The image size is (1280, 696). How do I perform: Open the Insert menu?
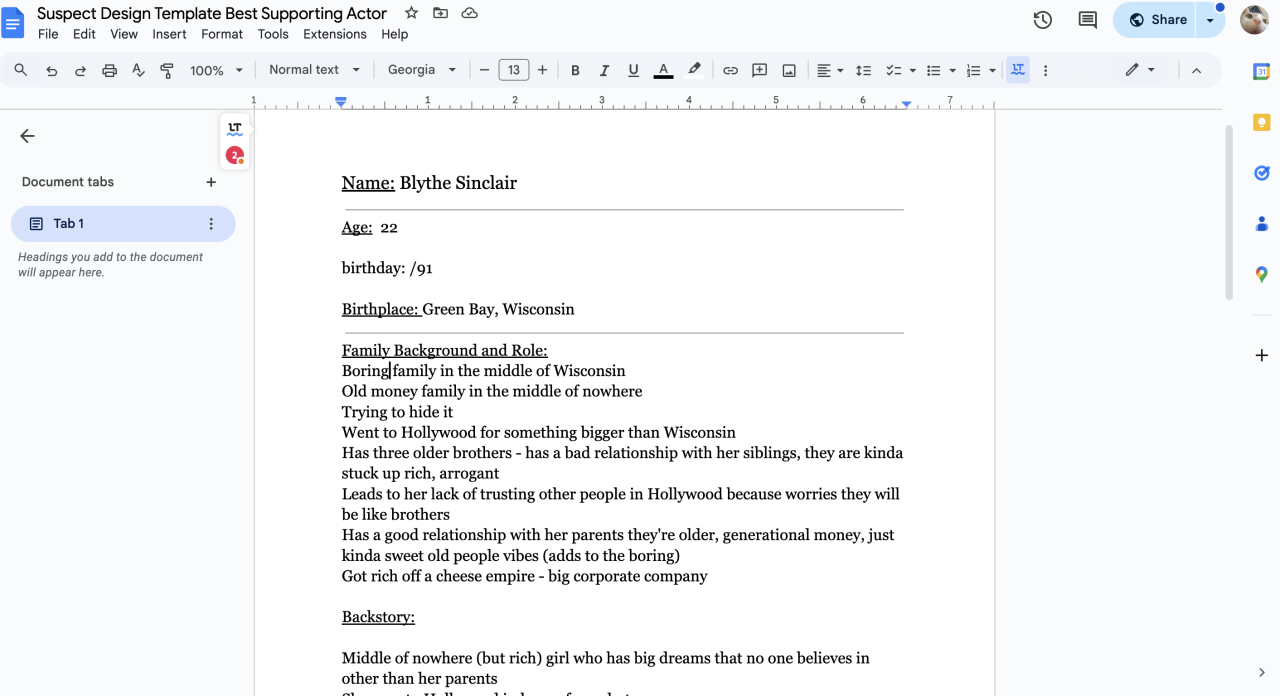tap(169, 34)
